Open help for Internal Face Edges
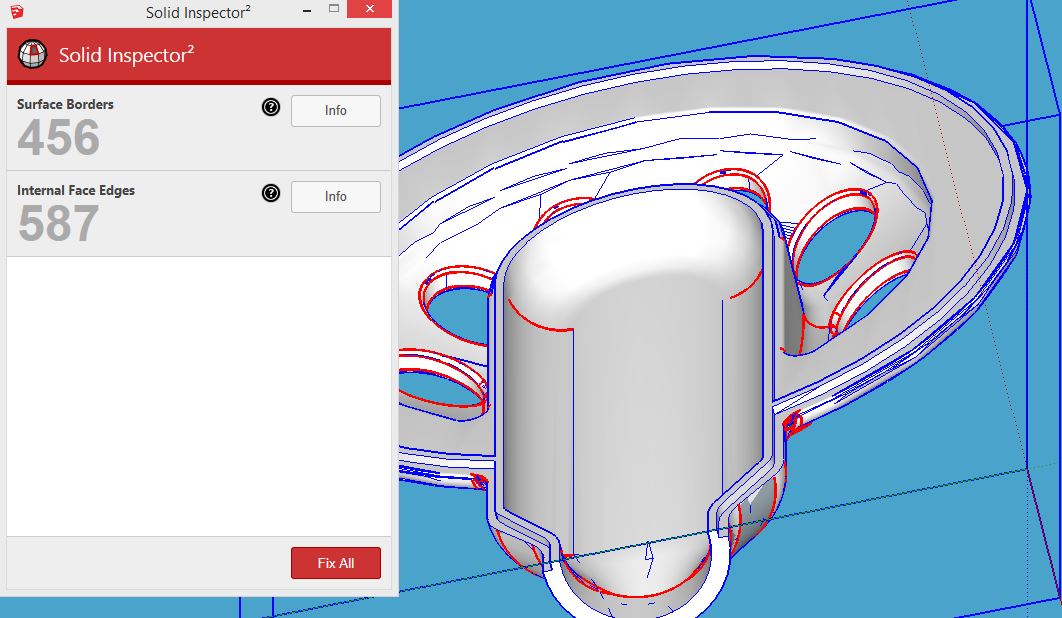The height and width of the screenshot is (618, 1062). click(271, 194)
